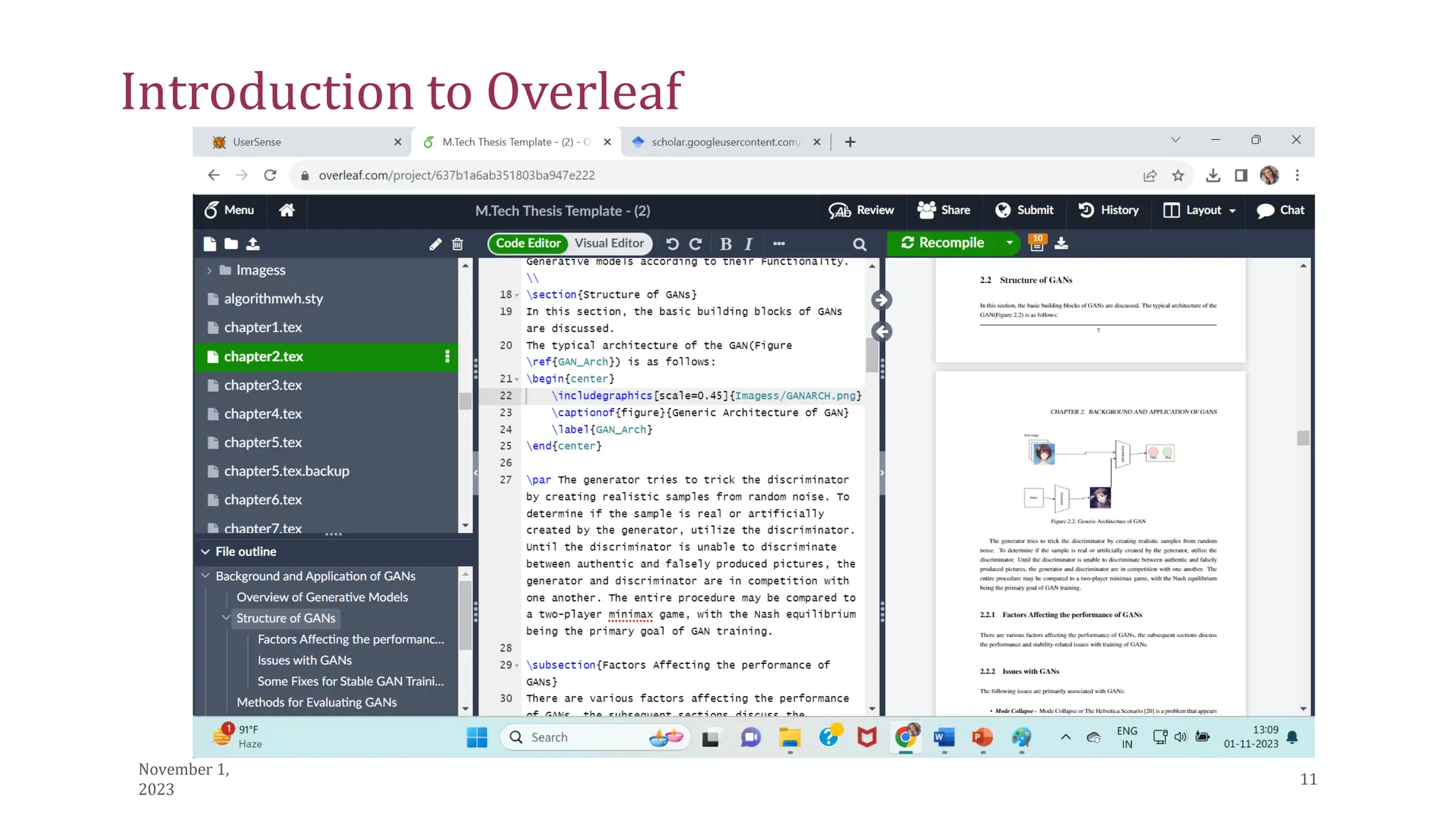Show more toolbar options ellipsis
Viewport: 1456px width, 819px height.
point(779,244)
